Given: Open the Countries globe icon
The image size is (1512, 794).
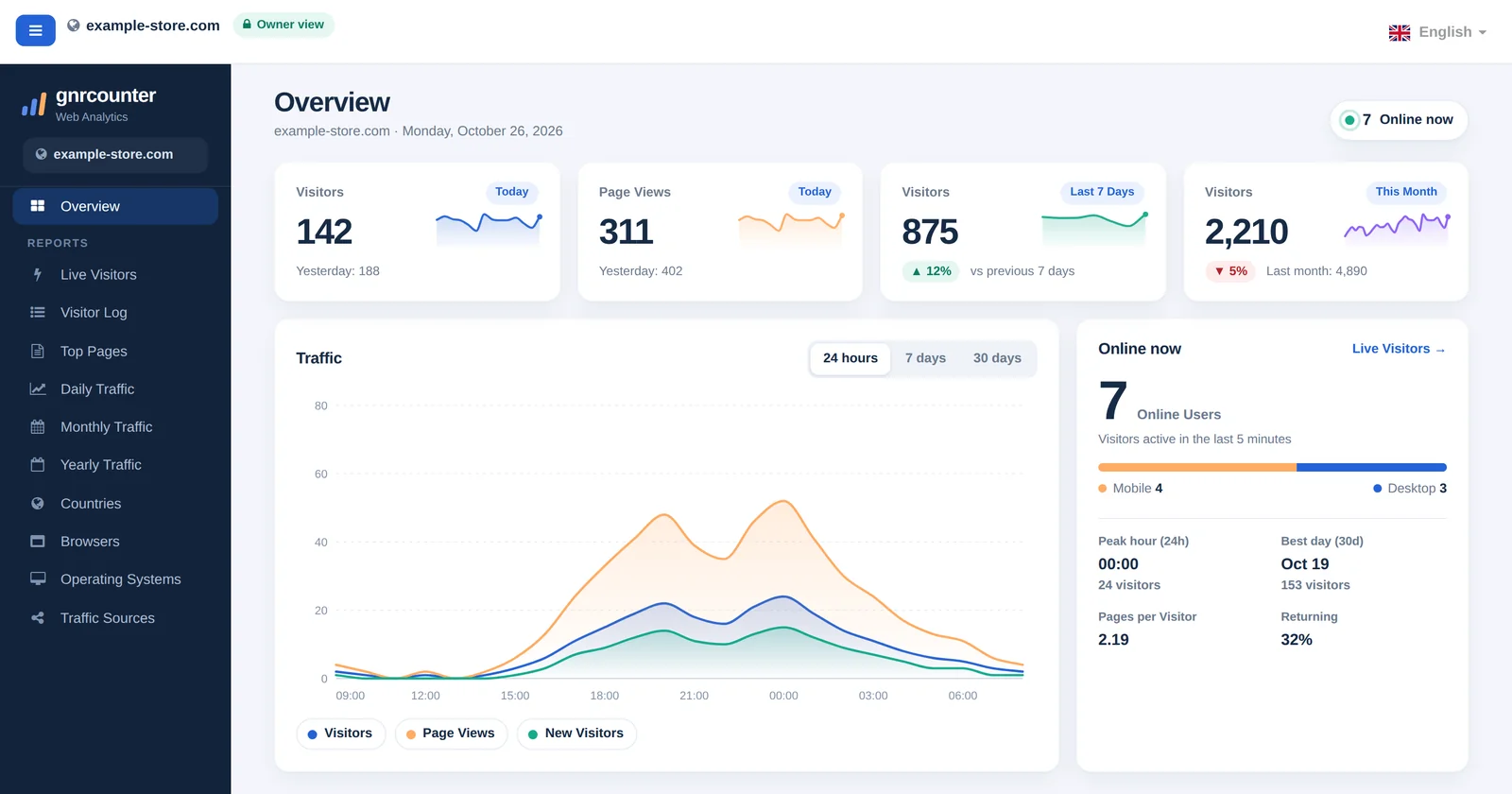Looking at the screenshot, I should pos(38,503).
